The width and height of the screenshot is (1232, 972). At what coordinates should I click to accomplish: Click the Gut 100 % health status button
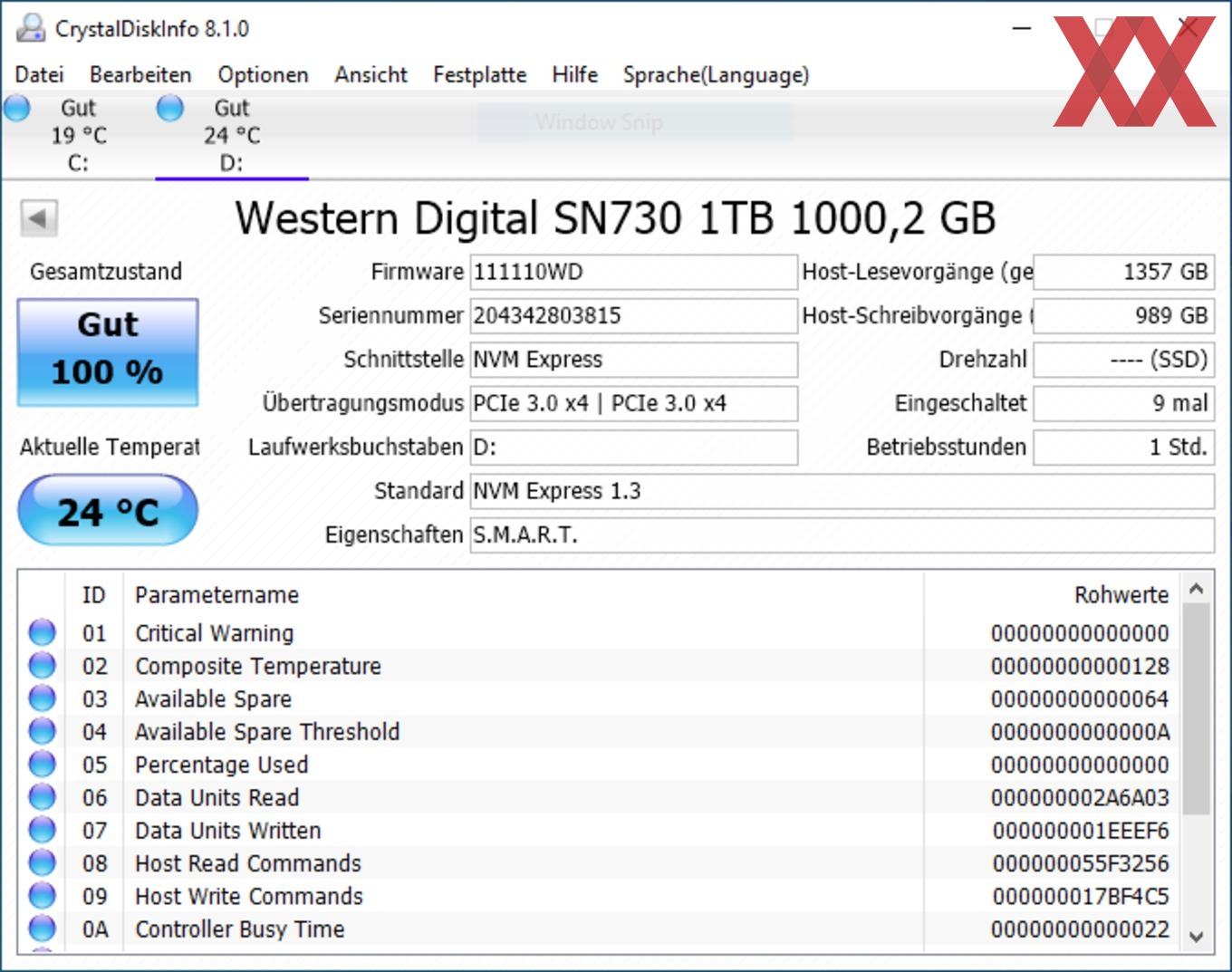coord(108,352)
